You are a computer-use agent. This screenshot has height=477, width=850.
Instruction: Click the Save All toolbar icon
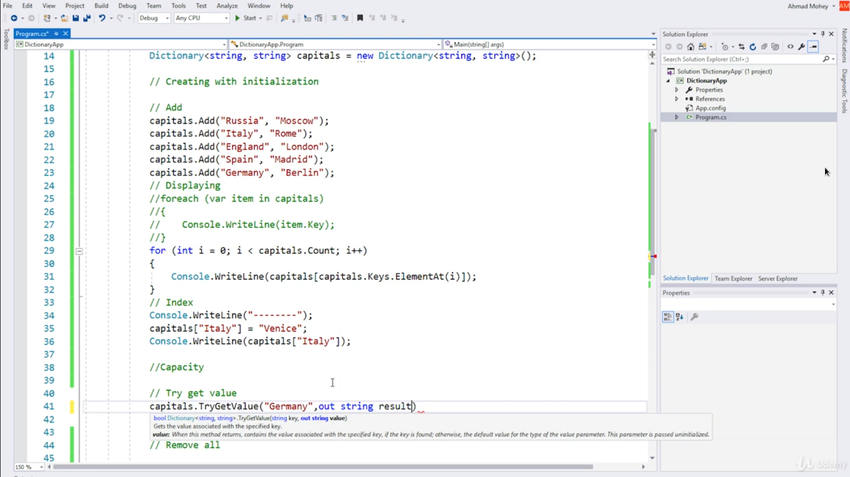pyautogui.click(x=86, y=18)
